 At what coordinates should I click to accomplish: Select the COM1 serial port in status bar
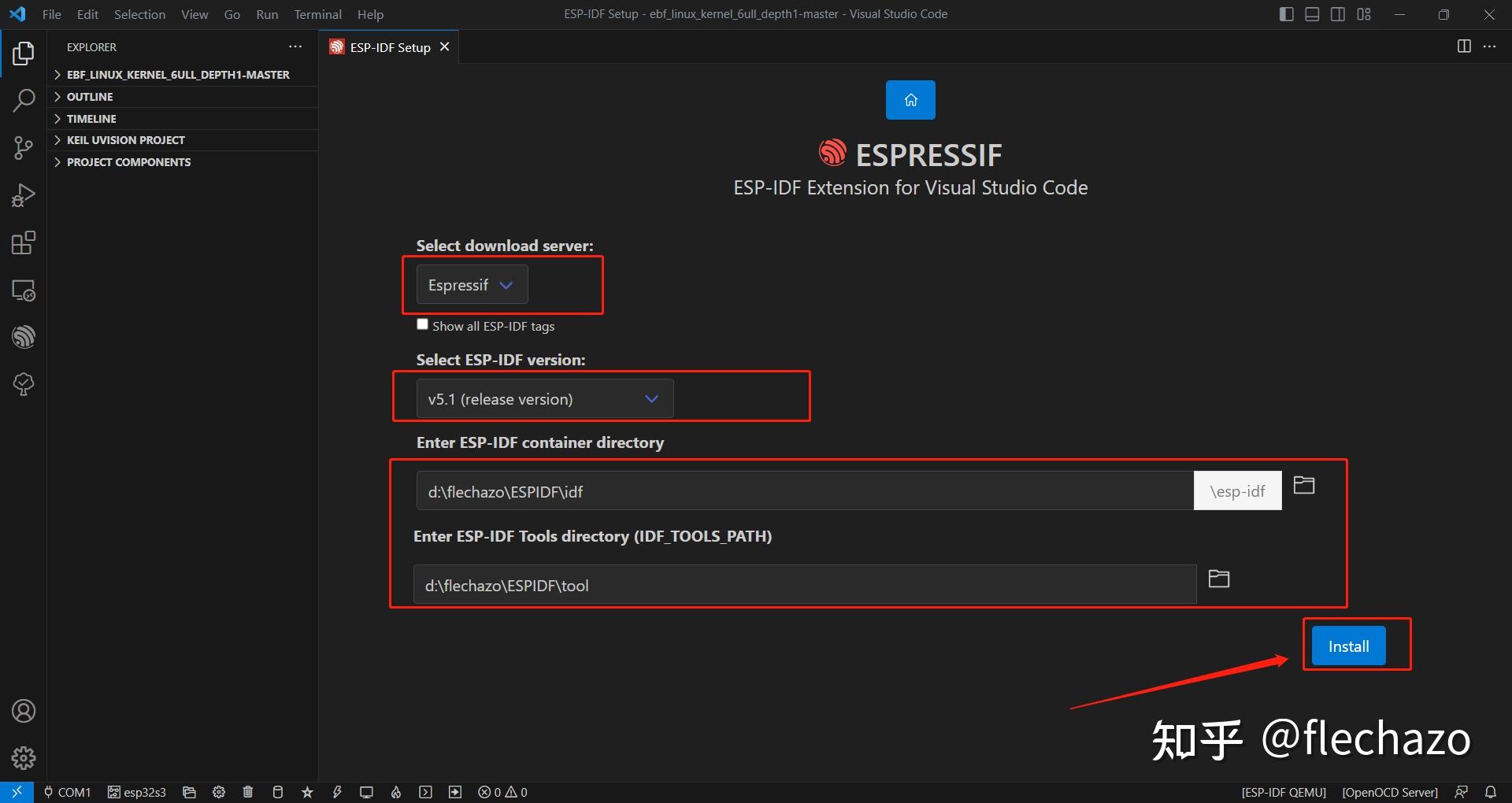point(67,792)
